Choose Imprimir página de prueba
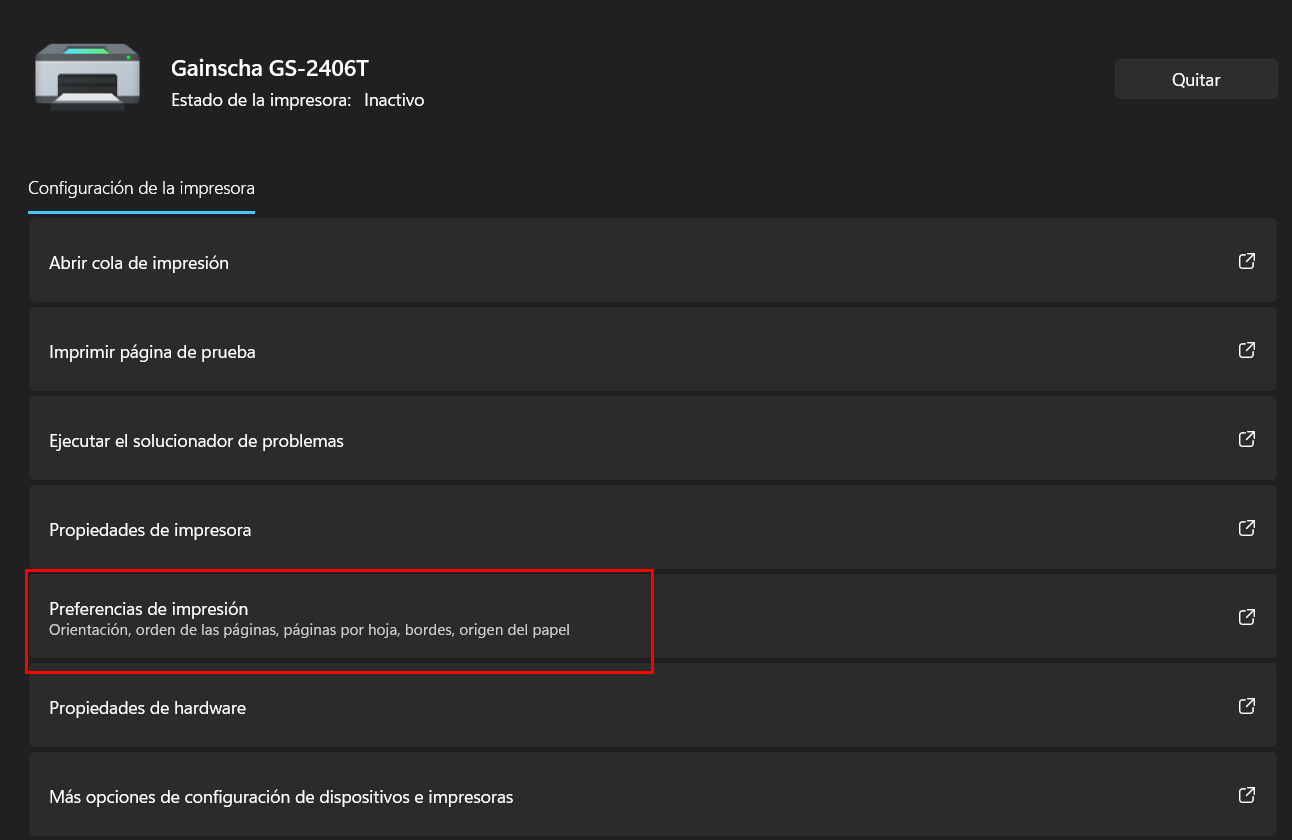Screen dimensions: 1292x840 152,352
